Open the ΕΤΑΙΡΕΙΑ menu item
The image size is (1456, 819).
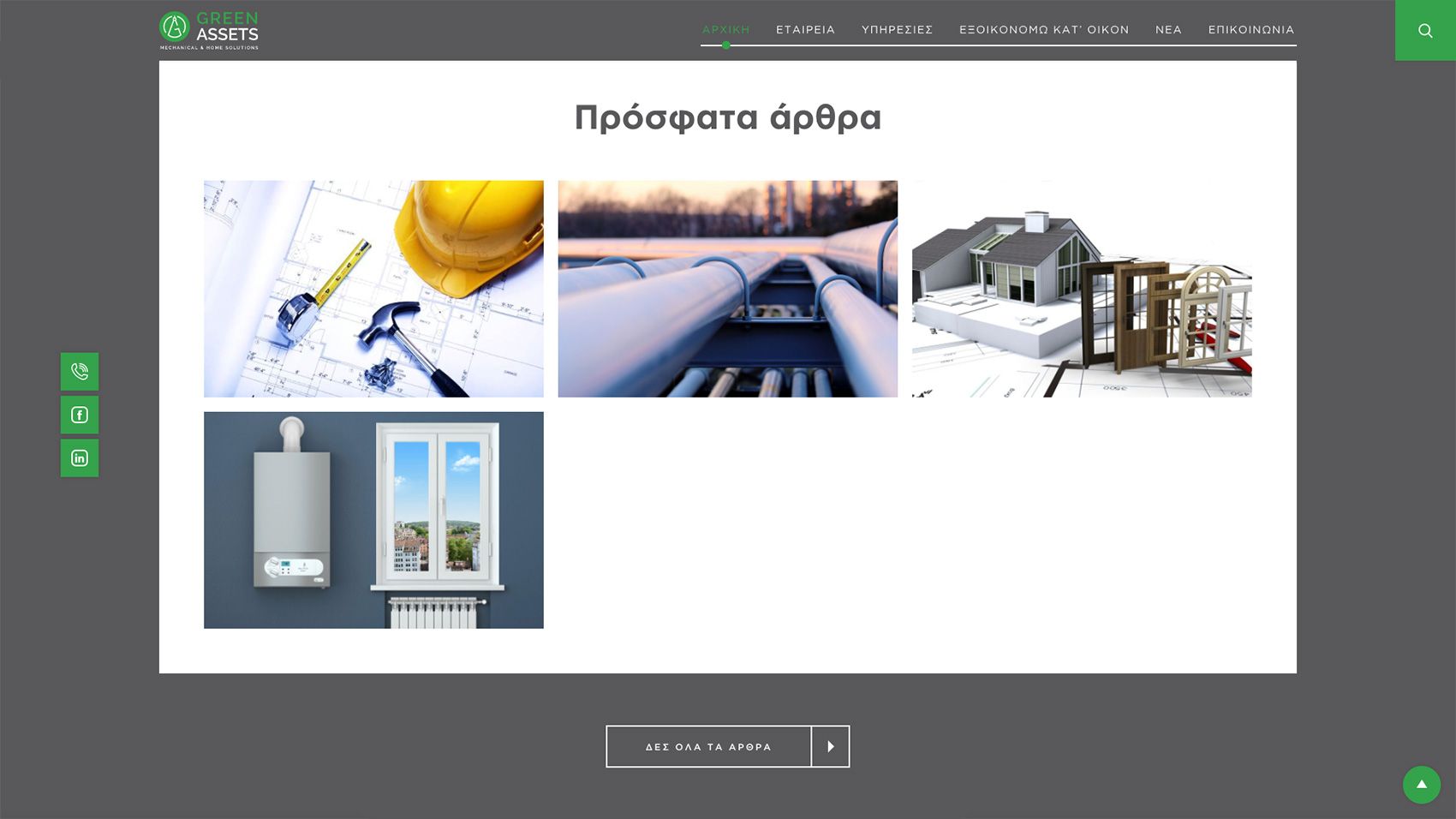tap(805, 29)
